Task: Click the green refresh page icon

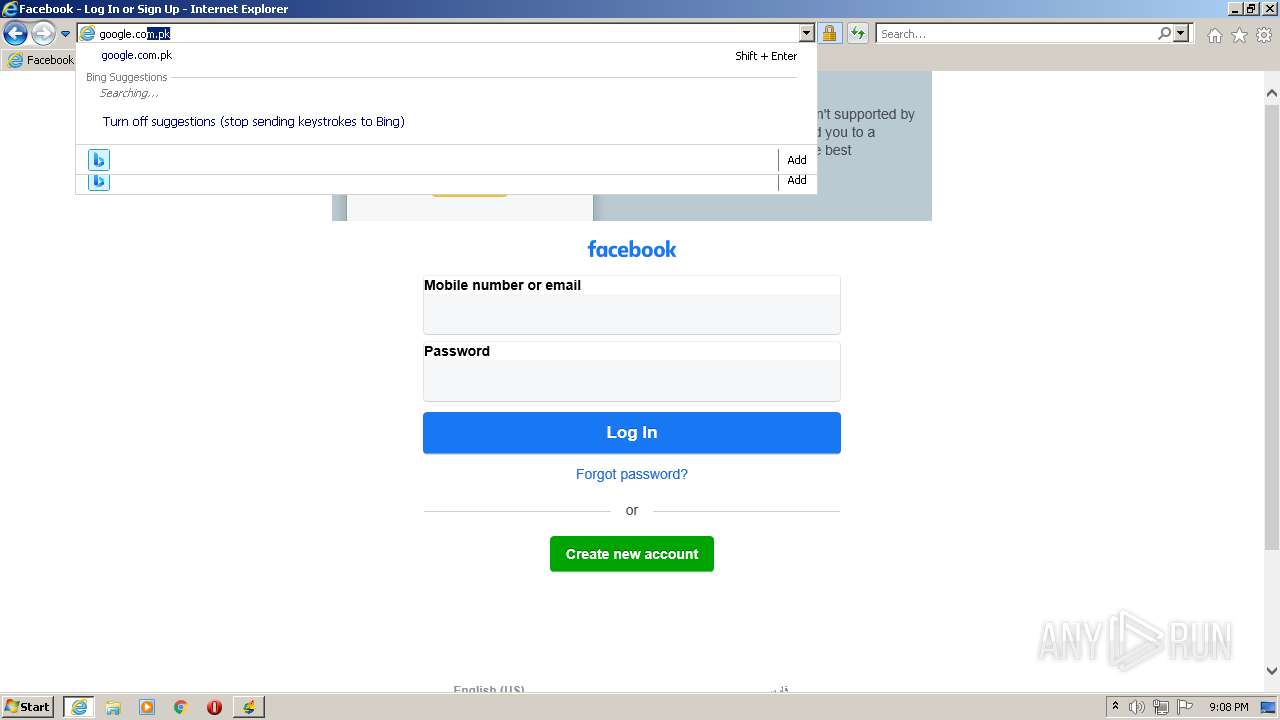Action: (858, 34)
